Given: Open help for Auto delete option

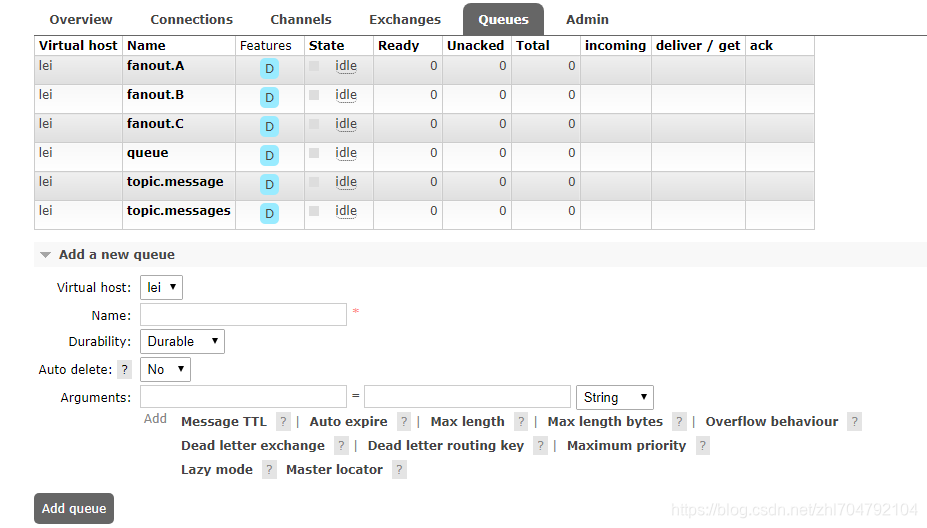Looking at the screenshot, I should pyautogui.click(x=124, y=370).
